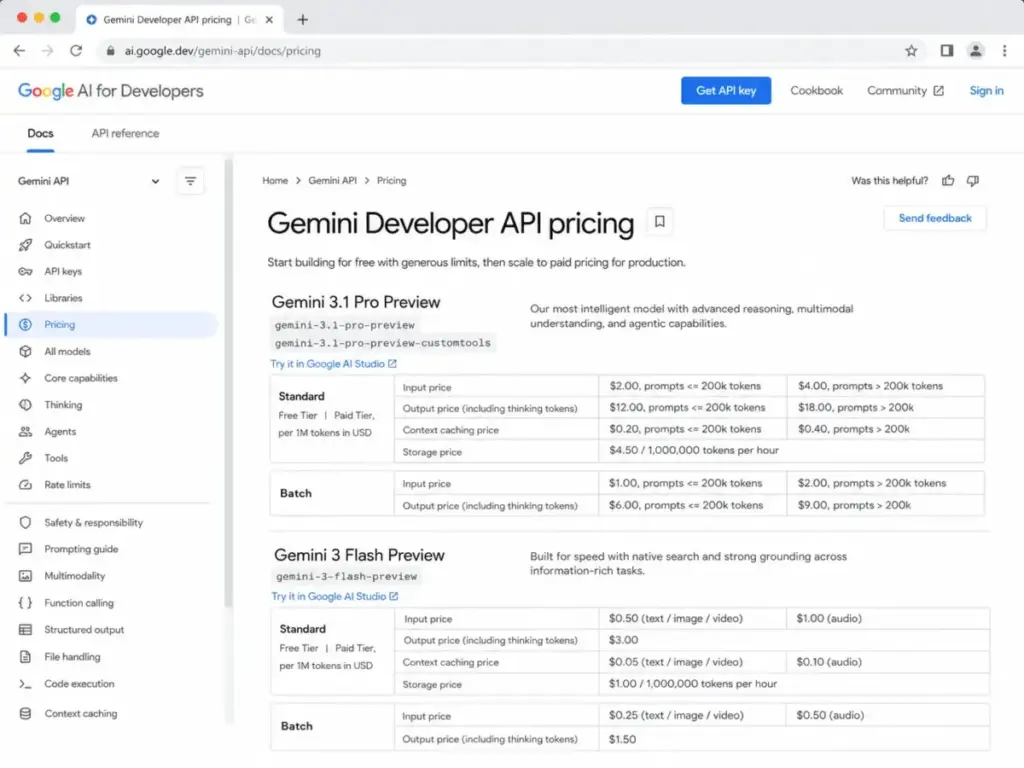The height and width of the screenshot is (768, 1024).
Task: Switch to the API reference tab
Action: [125, 133]
